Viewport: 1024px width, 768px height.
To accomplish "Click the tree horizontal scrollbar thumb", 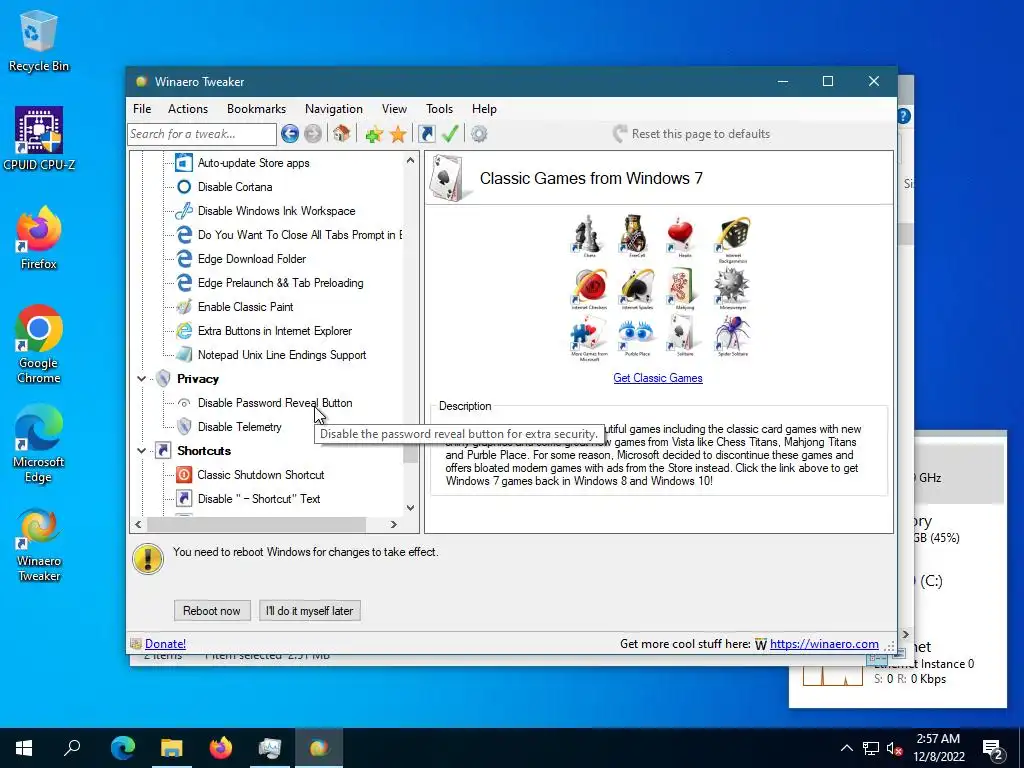I will pos(256,524).
